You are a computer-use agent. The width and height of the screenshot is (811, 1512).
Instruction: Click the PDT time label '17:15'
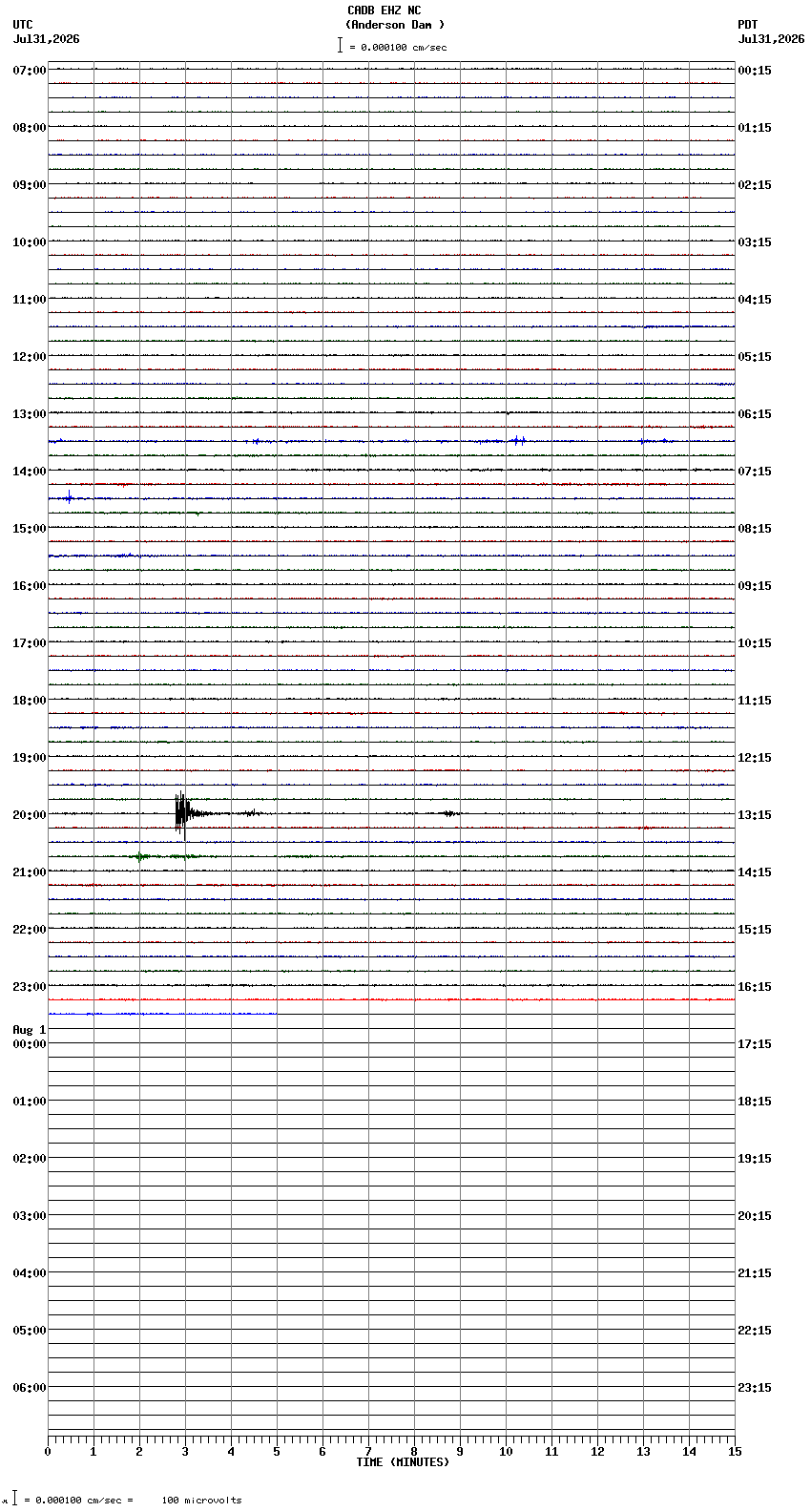(755, 1044)
